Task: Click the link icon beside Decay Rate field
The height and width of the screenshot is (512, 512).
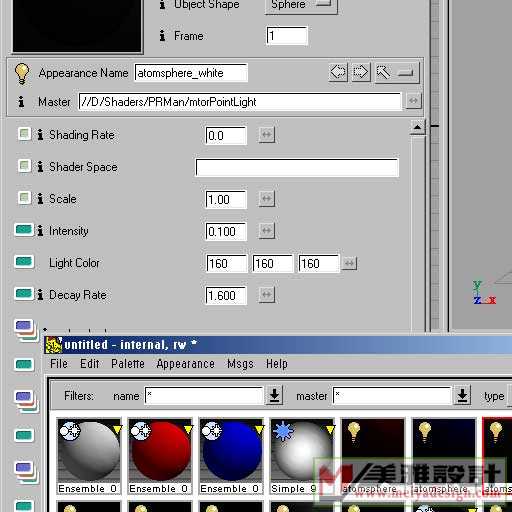Action: click(267, 295)
